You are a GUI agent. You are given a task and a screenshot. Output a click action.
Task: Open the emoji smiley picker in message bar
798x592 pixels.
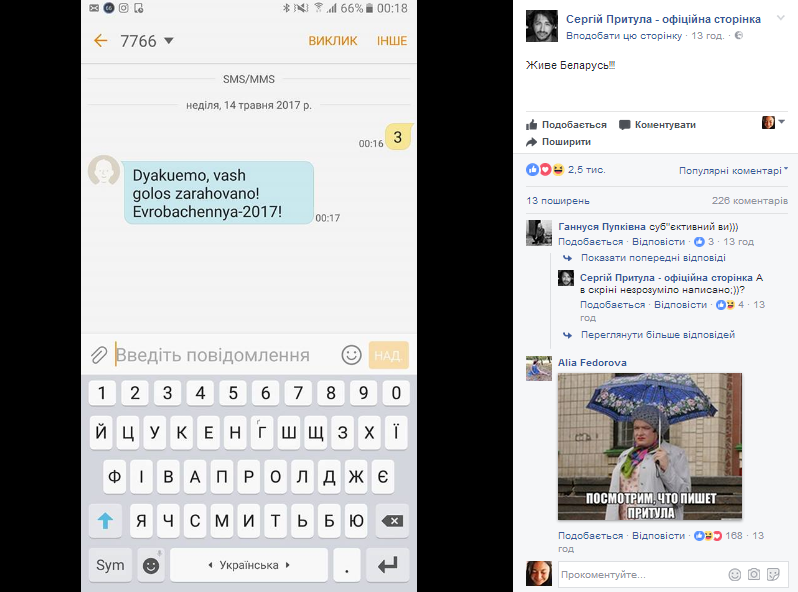point(351,355)
